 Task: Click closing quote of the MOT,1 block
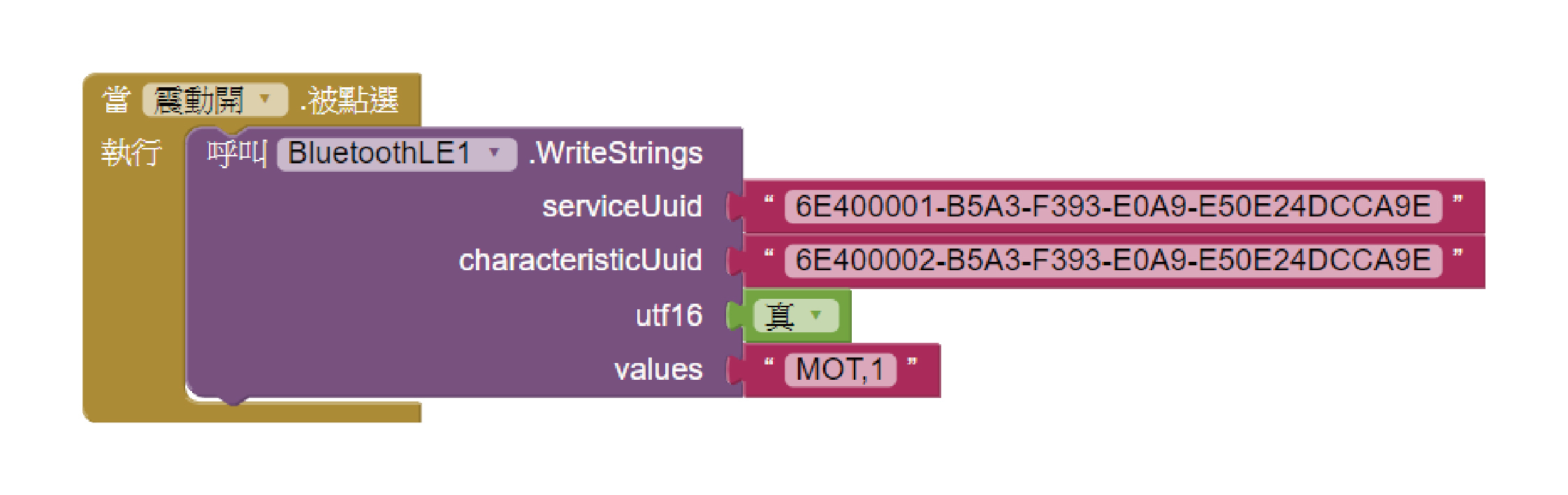912,363
